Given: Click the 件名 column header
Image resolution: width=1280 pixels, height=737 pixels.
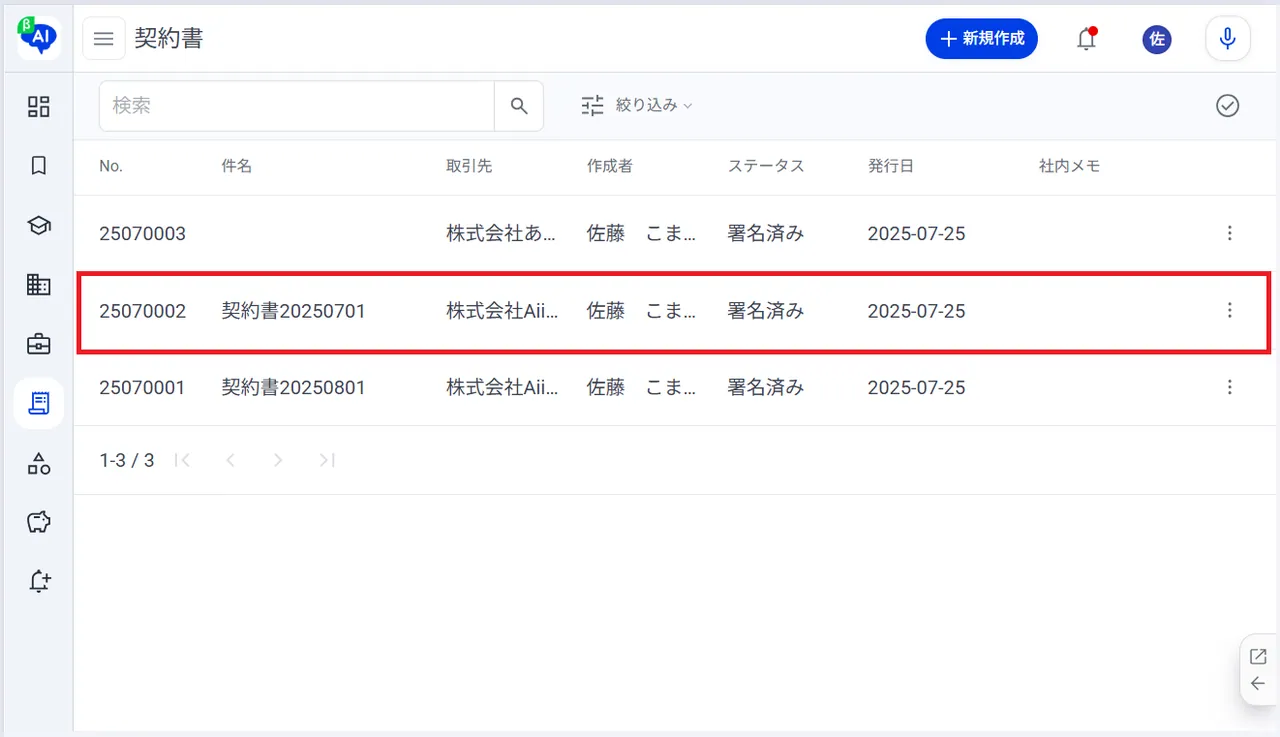Looking at the screenshot, I should click(237, 167).
